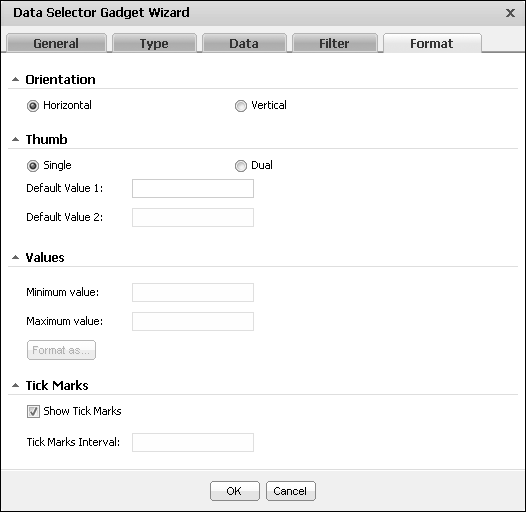Open the Filter tab
Screen dimensions: 526x512
pyautogui.click(x=334, y=43)
